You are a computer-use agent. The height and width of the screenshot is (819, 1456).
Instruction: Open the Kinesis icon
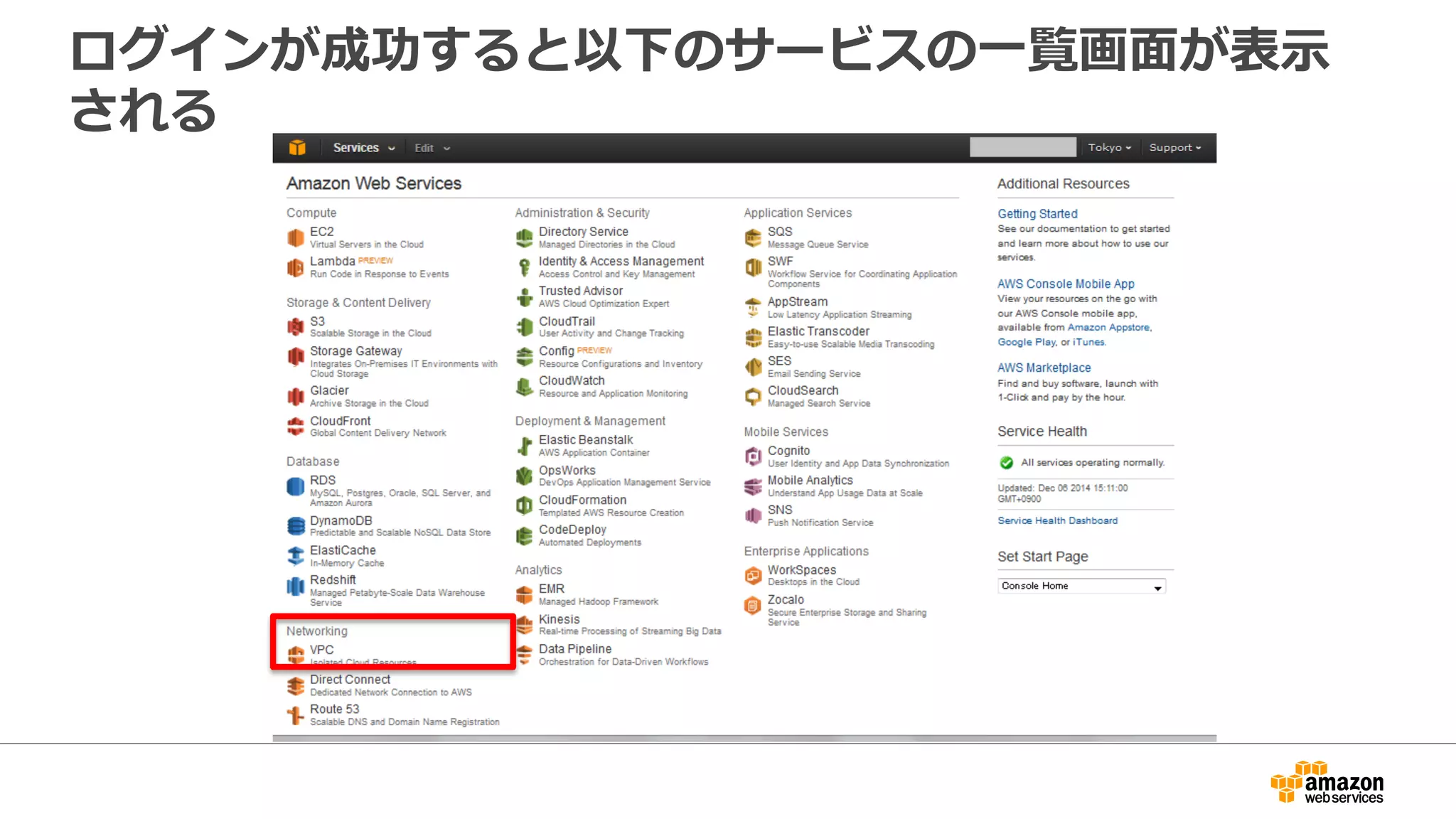[525, 626]
